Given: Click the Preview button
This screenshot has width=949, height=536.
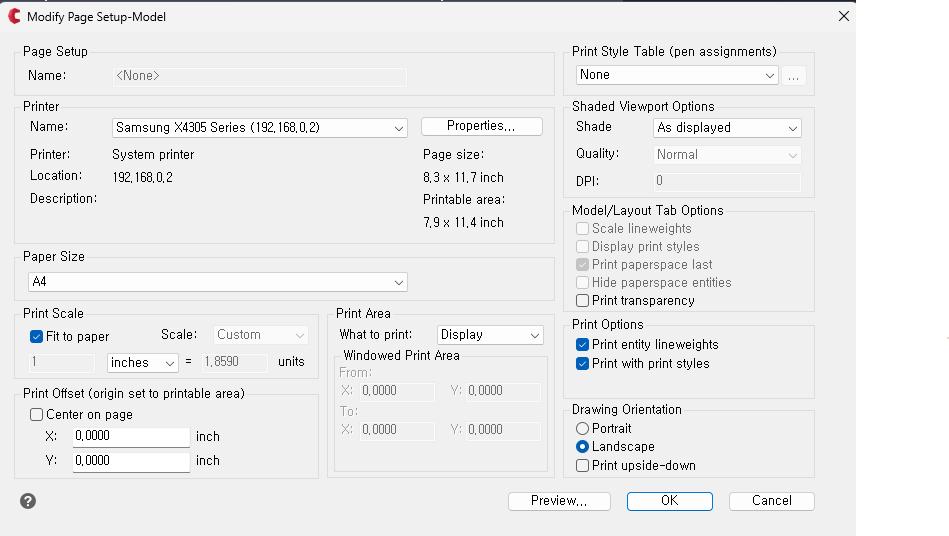Looking at the screenshot, I should pos(559,501).
